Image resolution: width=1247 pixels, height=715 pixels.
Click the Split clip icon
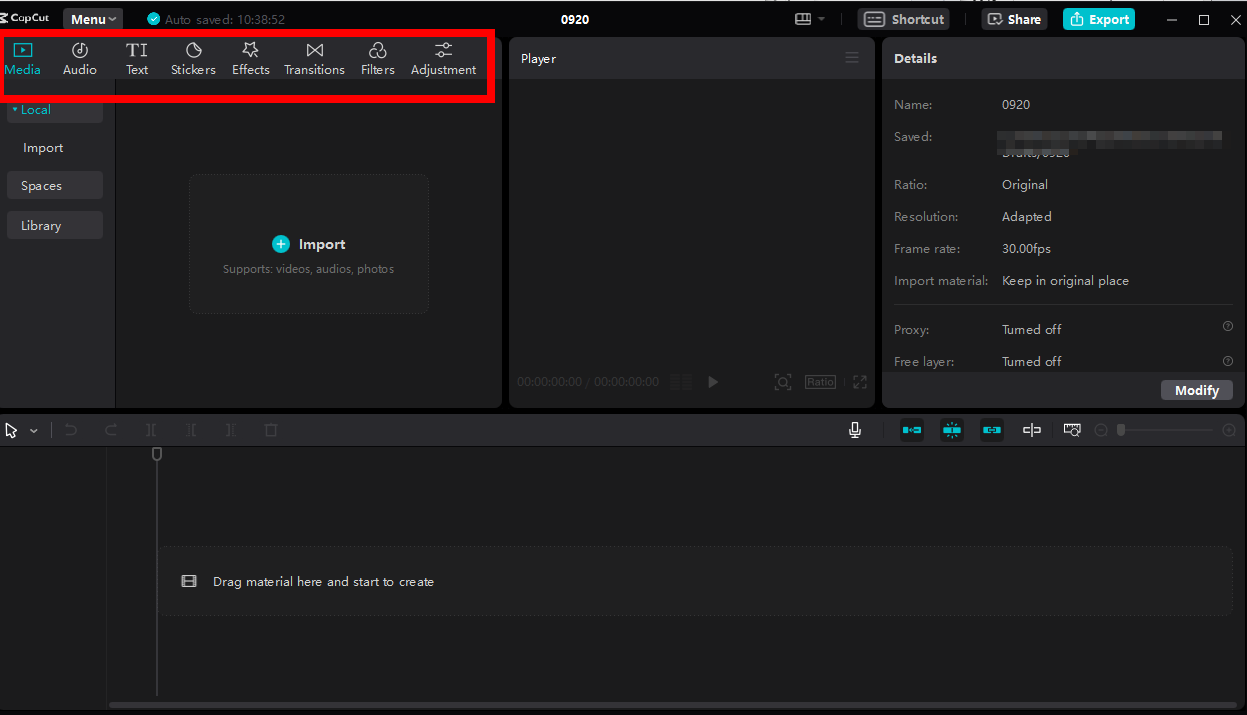tap(151, 430)
